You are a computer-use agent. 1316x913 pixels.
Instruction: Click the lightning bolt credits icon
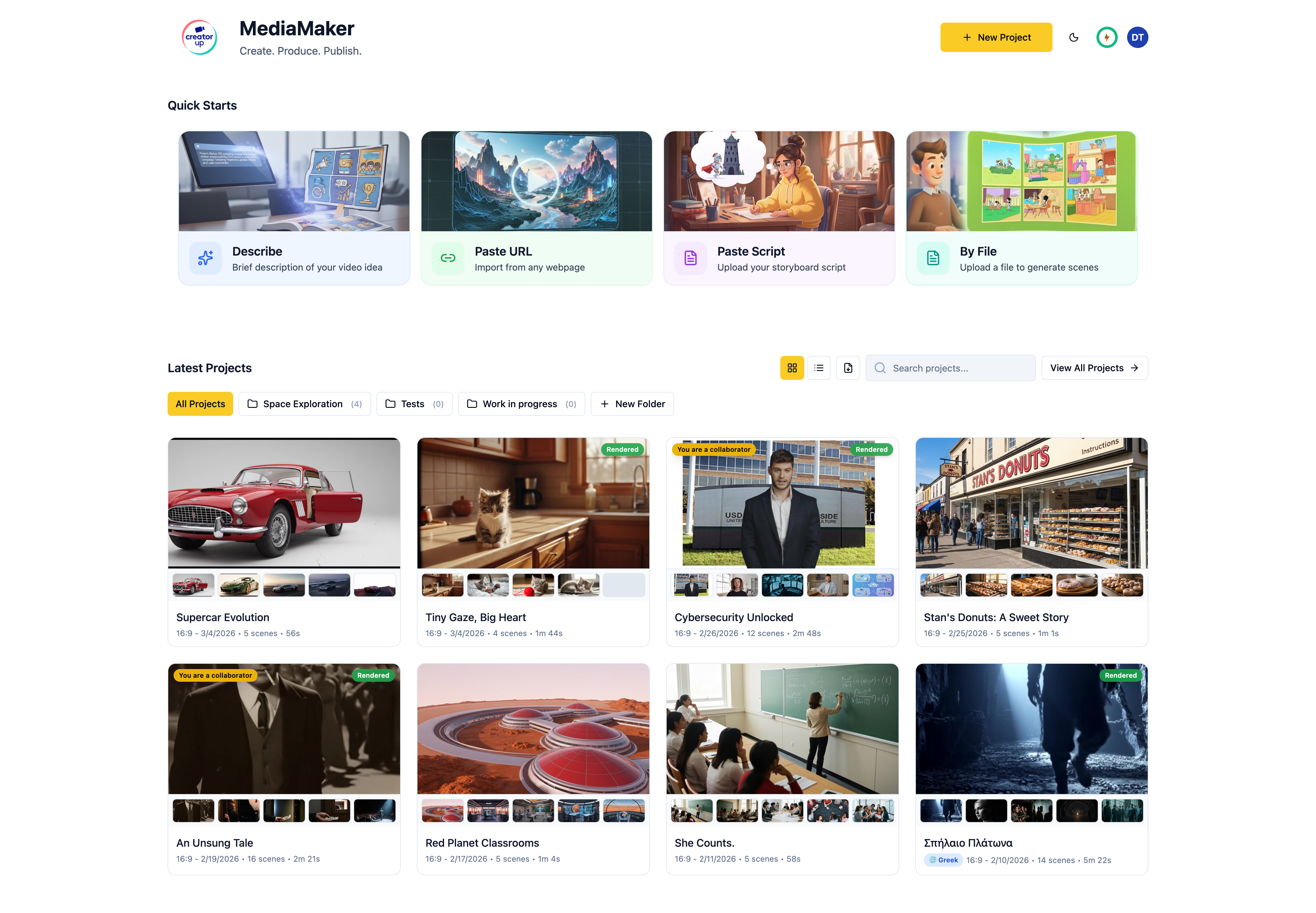pyautogui.click(x=1107, y=37)
